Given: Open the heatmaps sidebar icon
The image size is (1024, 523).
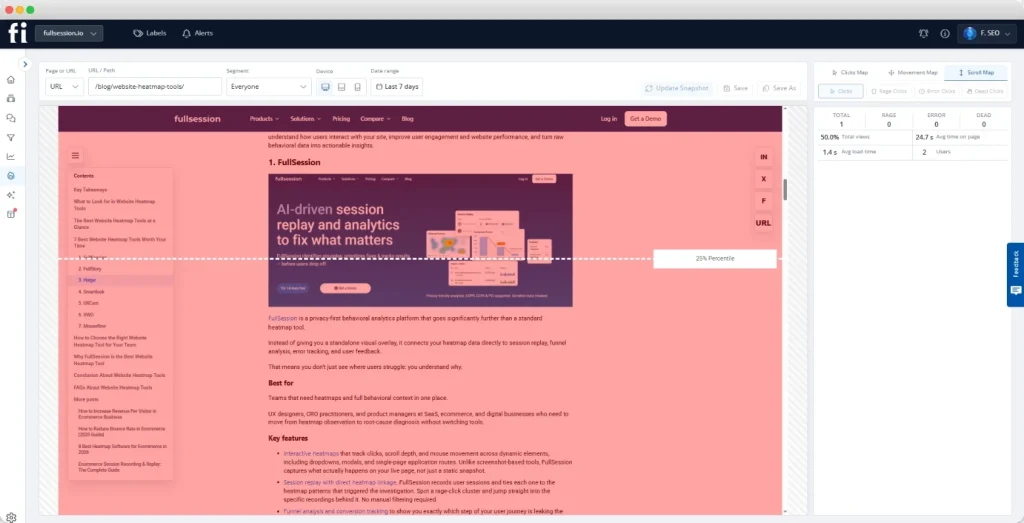Looking at the screenshot, I should (x=10, y=176).
